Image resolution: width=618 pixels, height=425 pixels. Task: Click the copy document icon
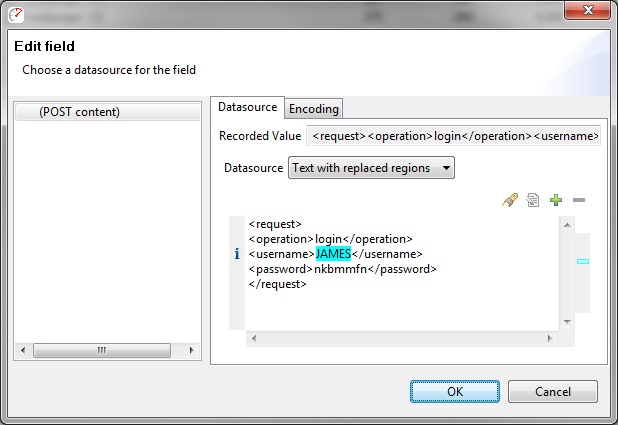532,200
